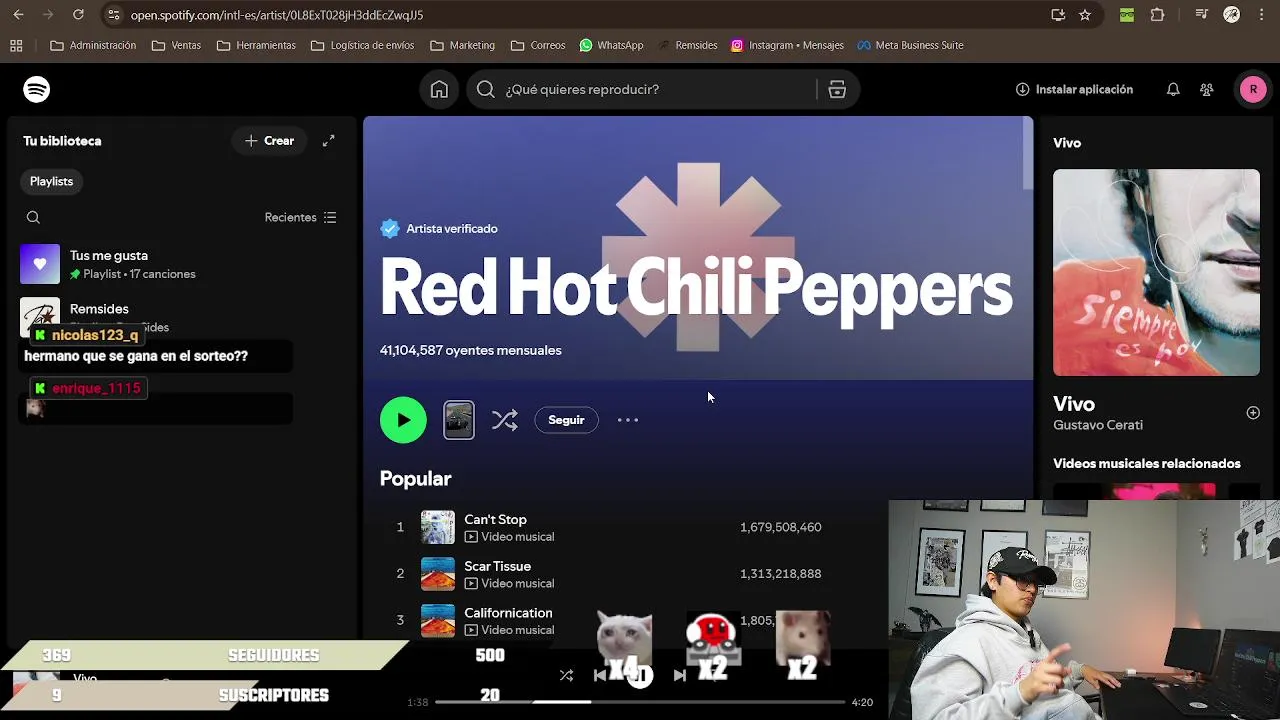
Task: Open the WhatsApp bookmark
Action: click(611, 45)
